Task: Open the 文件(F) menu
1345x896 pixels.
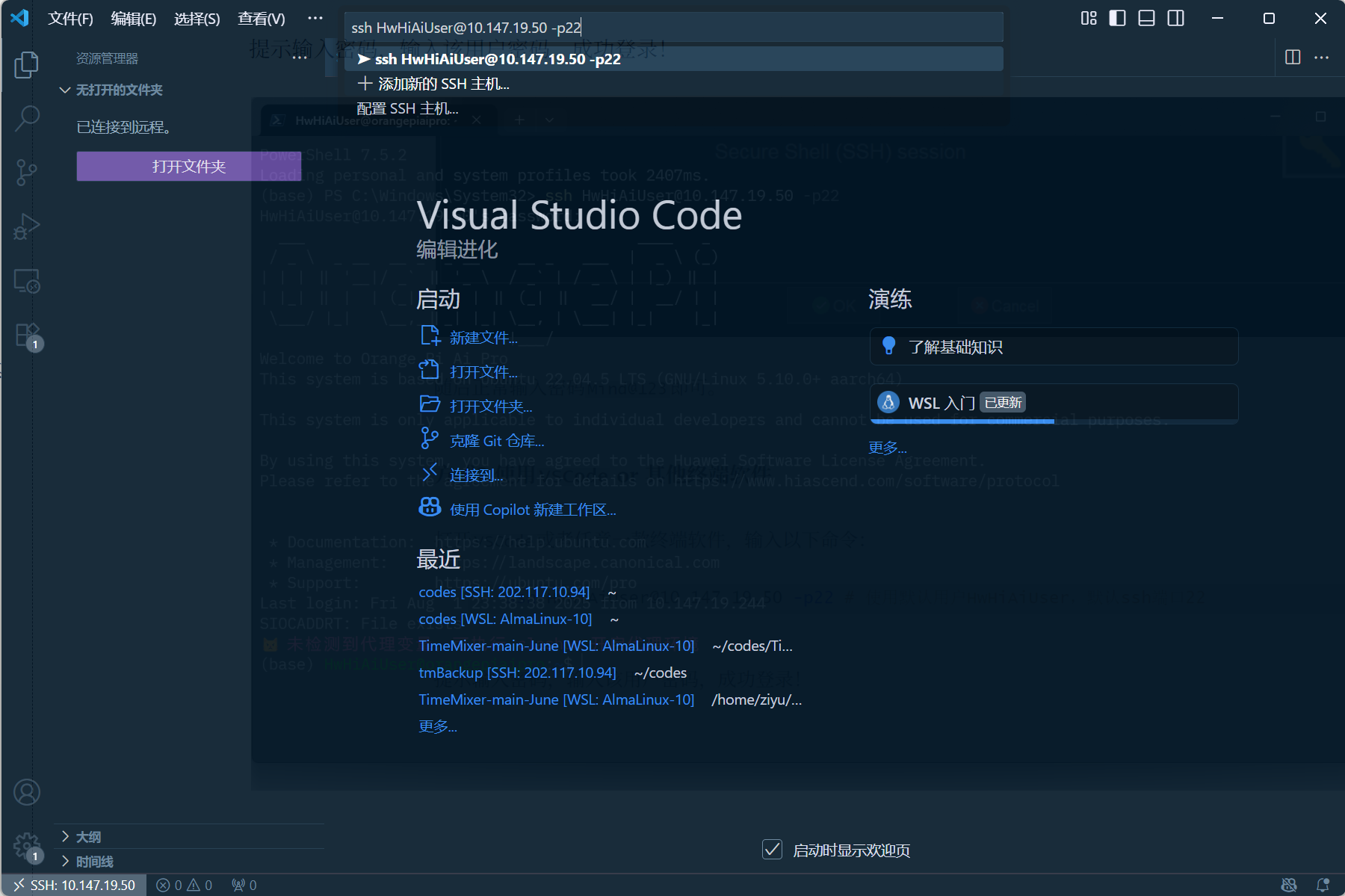Action: tap(70, 19)
